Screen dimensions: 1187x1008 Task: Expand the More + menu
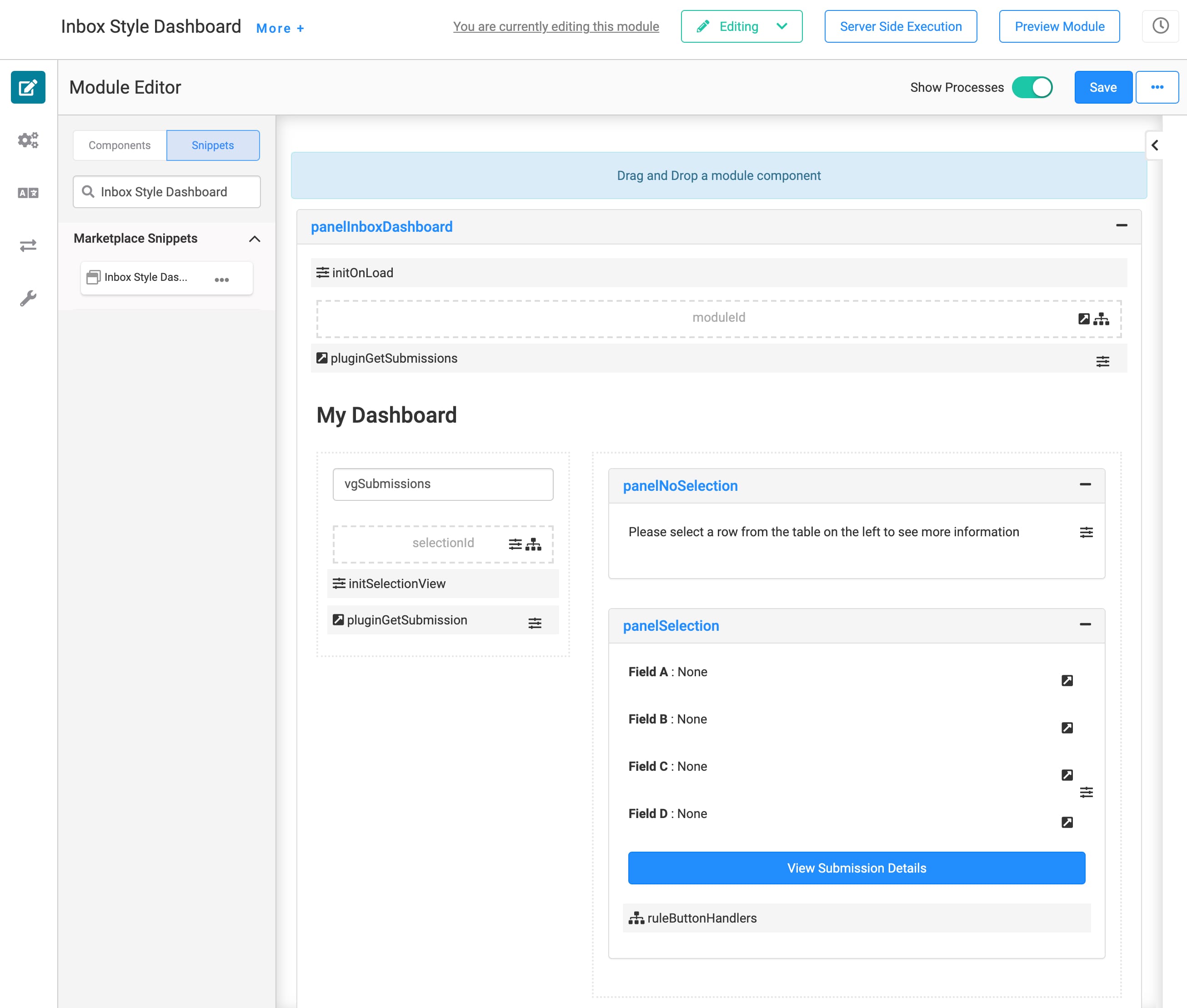(x=280, y=28)
